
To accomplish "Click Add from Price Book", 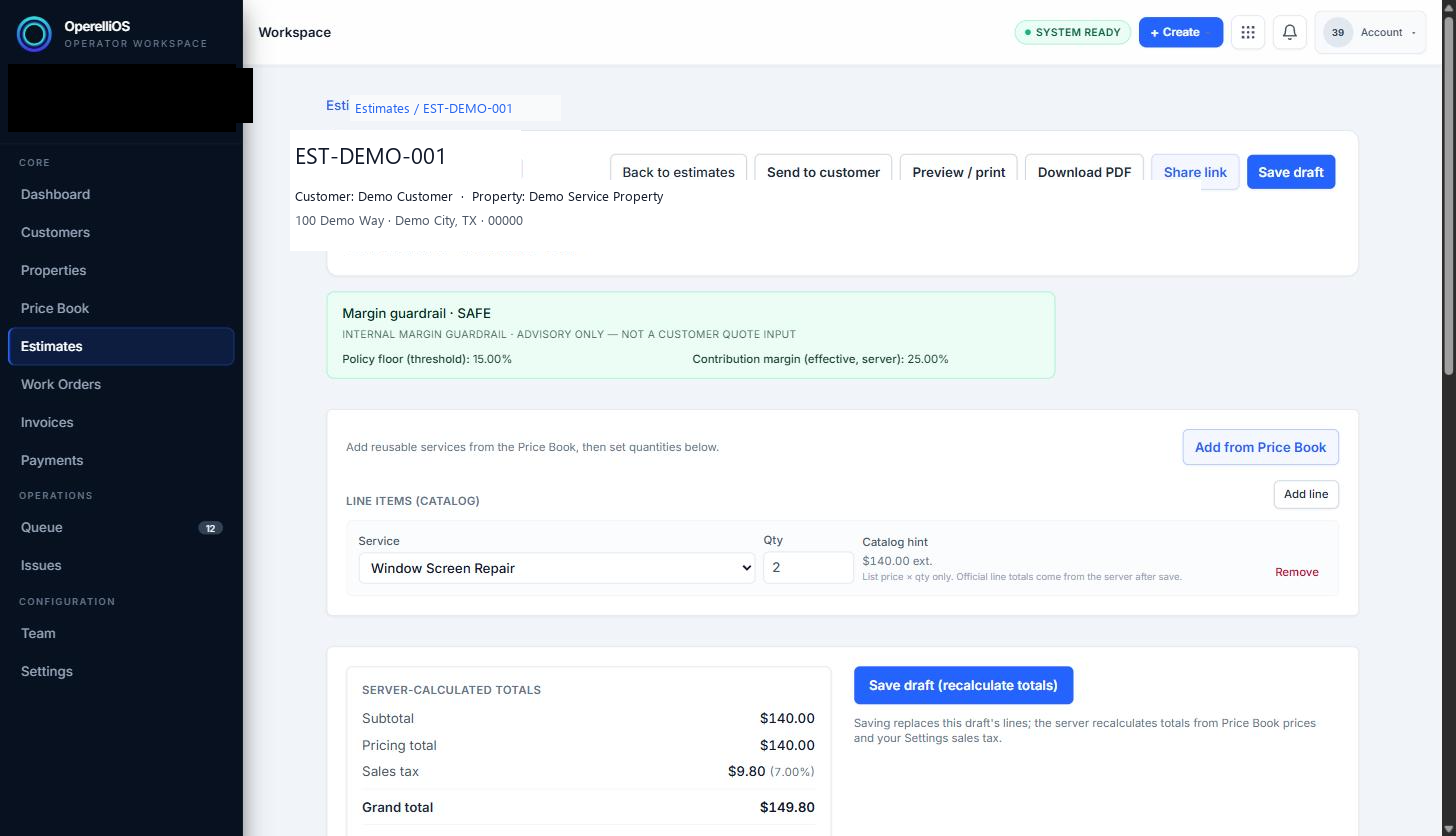I will (x=1260, y=447).
